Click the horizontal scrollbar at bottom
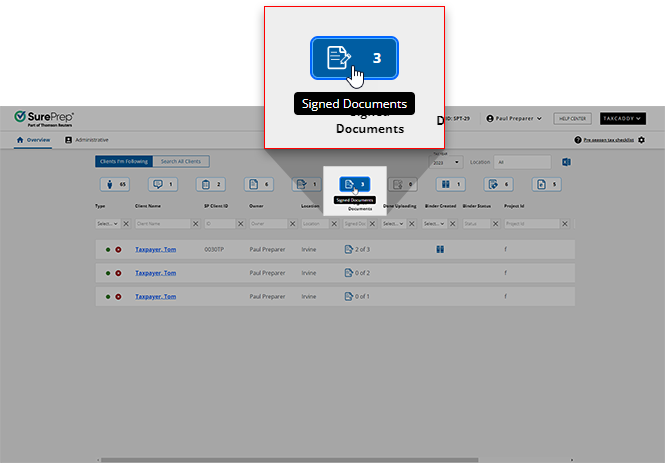 click(290, 460)
